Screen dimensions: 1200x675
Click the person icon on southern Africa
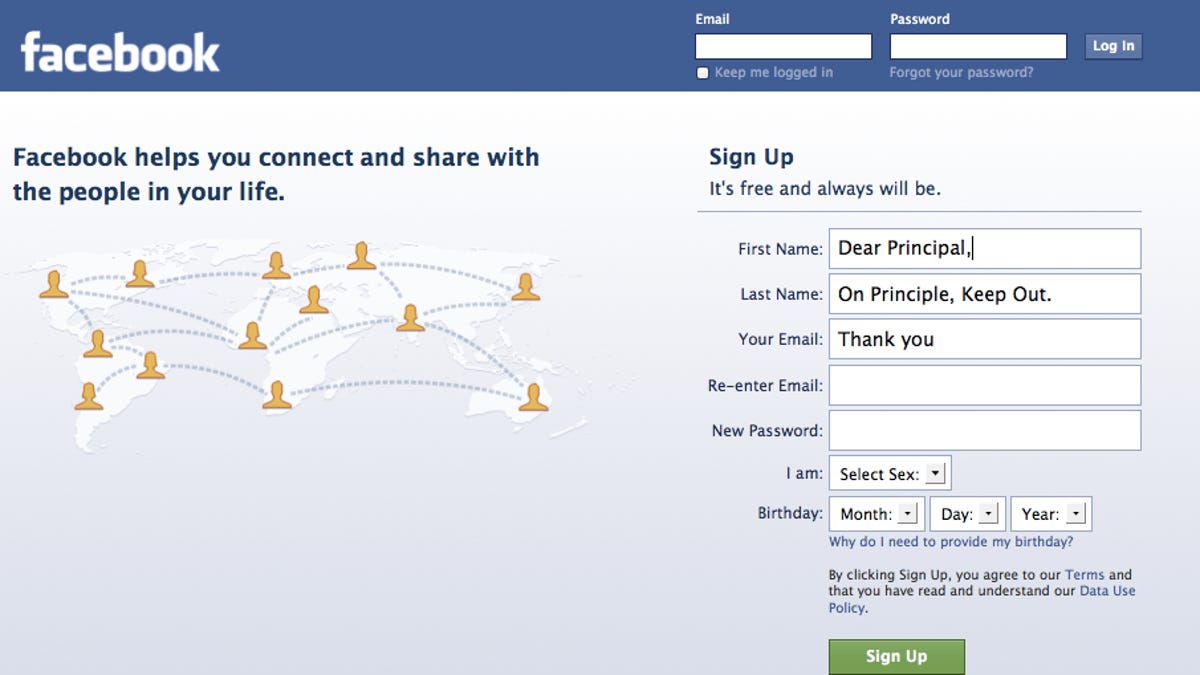click(277, 395)
